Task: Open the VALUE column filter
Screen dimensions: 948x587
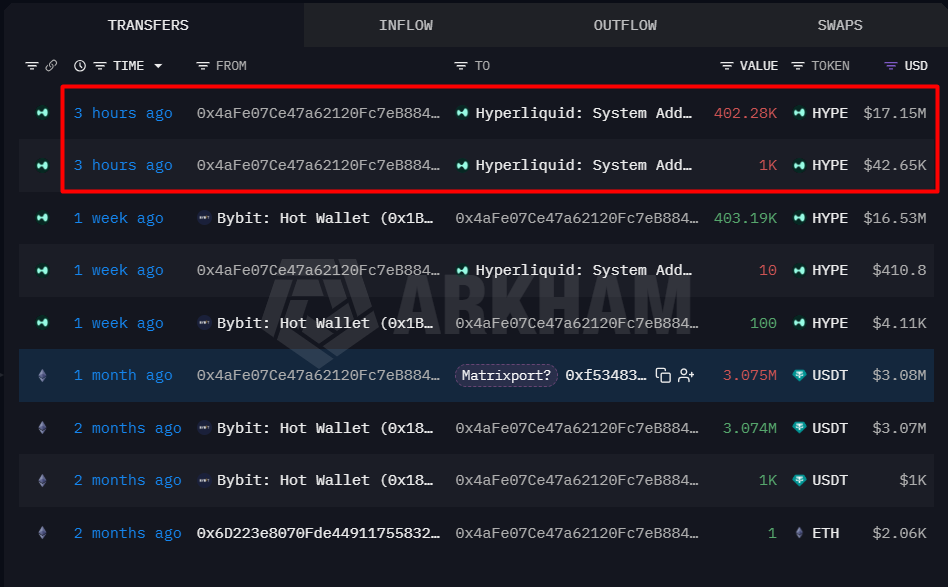Action: tap(727, 65)
